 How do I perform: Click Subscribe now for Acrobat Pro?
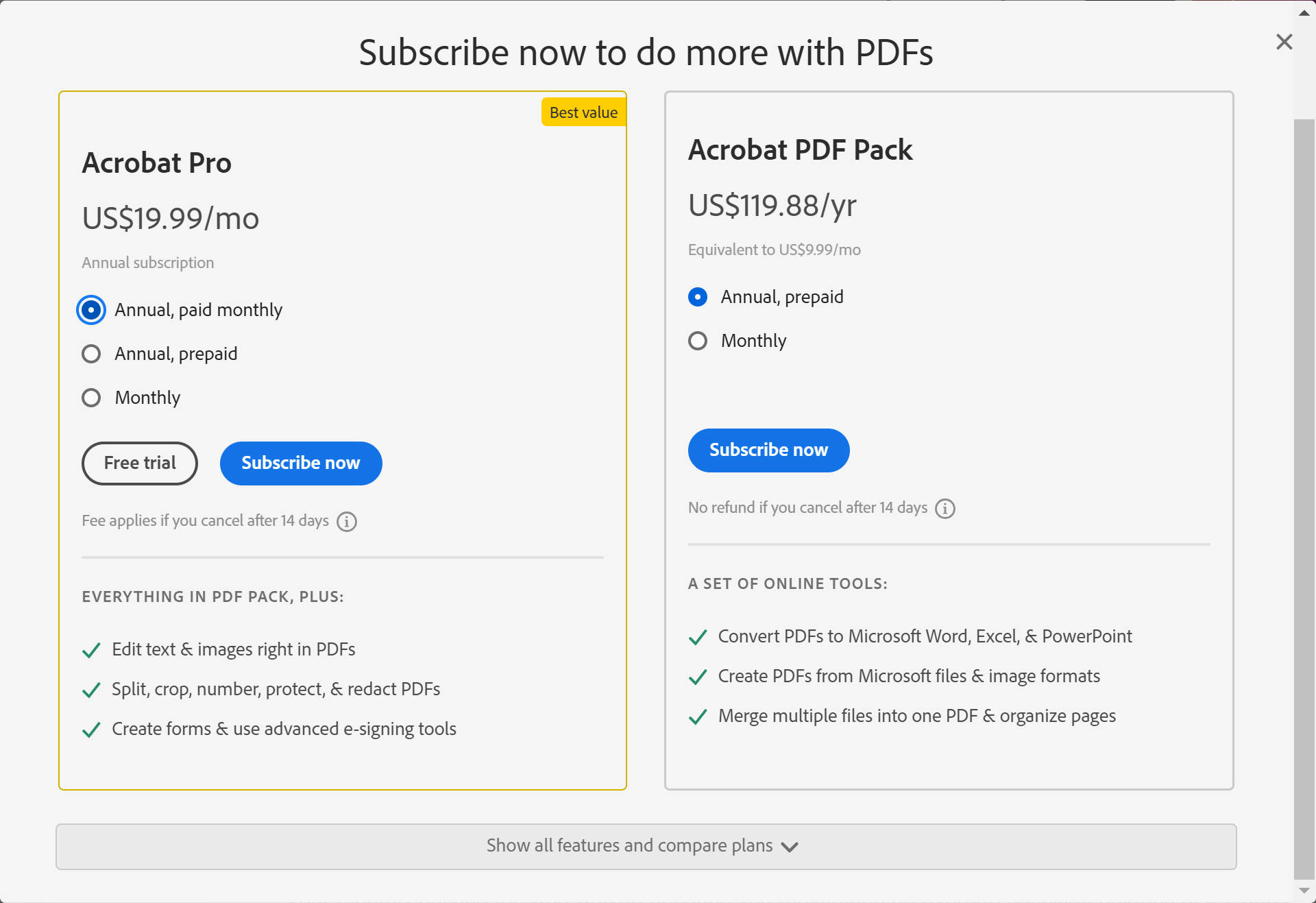coord(300,463)
